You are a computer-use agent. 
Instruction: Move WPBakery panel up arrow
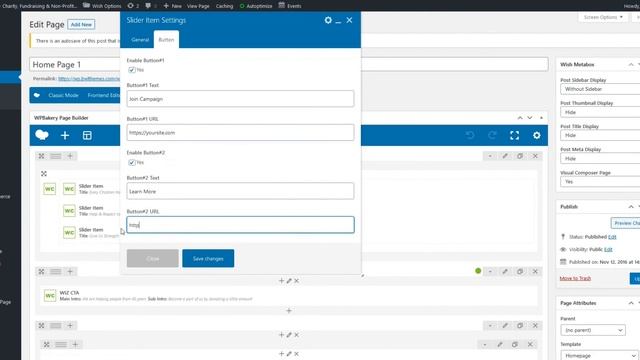click(520, 118)
